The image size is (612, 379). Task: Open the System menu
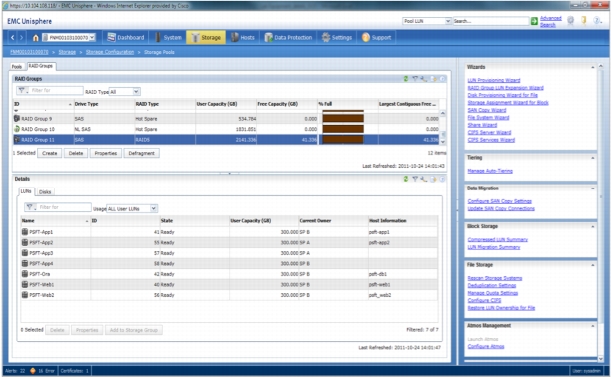[x=168, y=37]
